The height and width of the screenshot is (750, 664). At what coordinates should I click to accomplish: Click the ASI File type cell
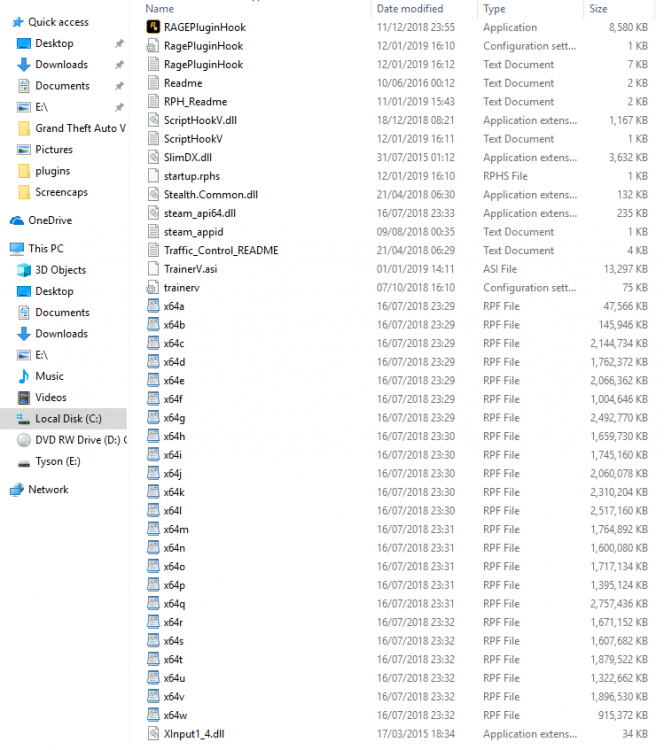click(x=500, y=269)
